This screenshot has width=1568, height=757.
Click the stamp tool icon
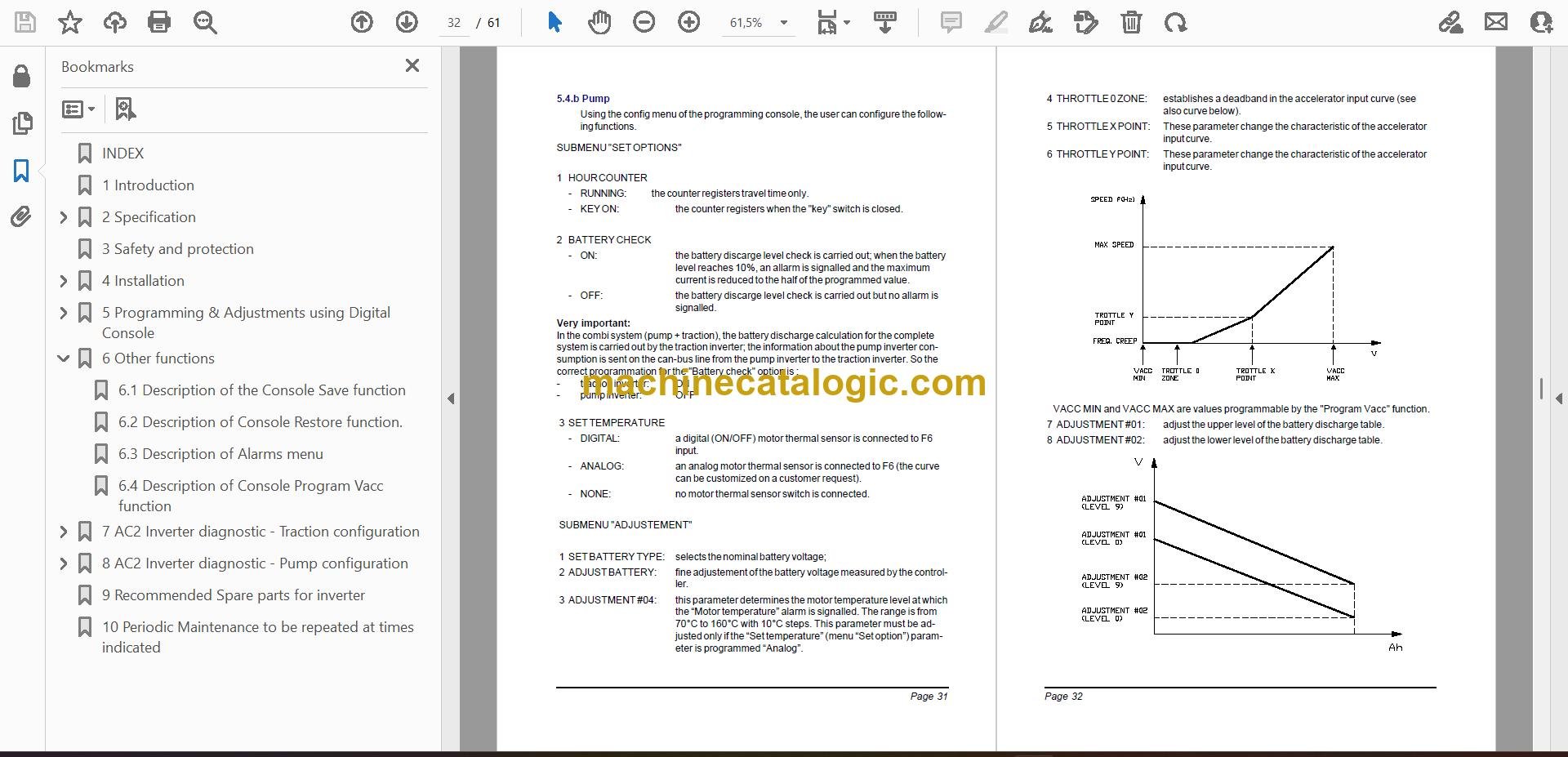1085,22
